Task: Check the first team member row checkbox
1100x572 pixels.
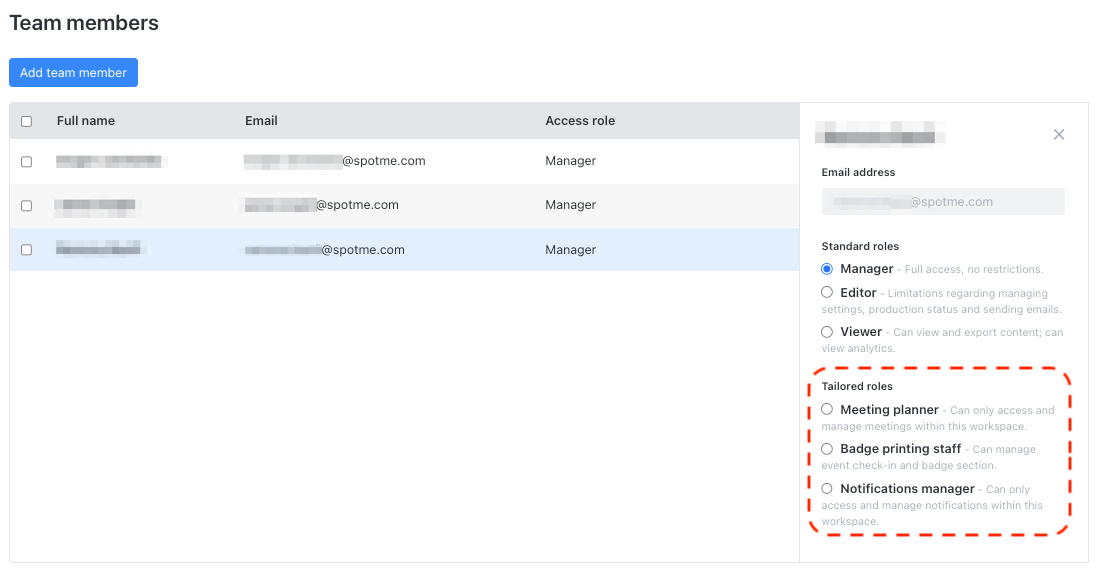Action: 27,161
